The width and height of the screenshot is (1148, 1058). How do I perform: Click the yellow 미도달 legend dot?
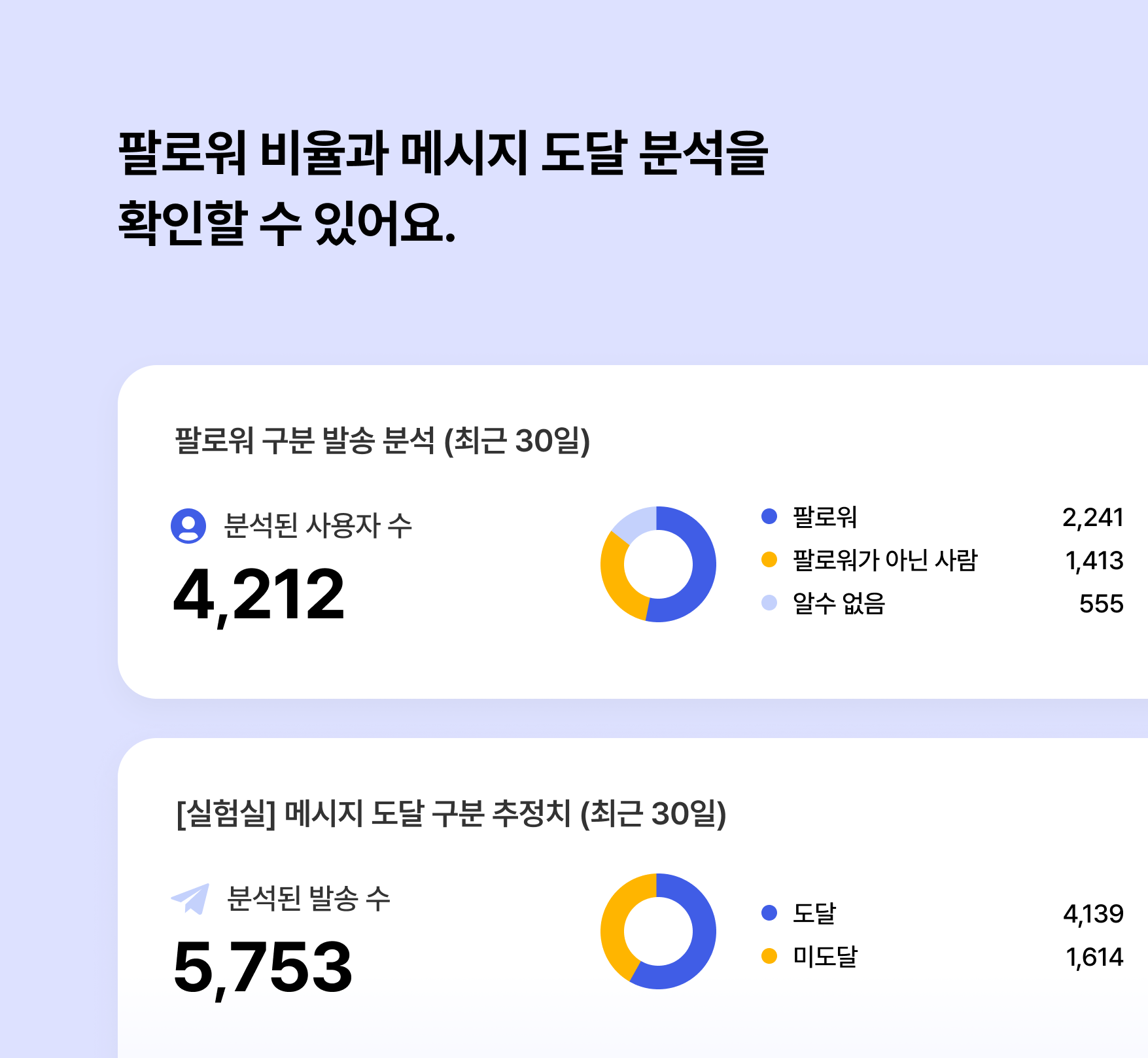click(769, 956)
